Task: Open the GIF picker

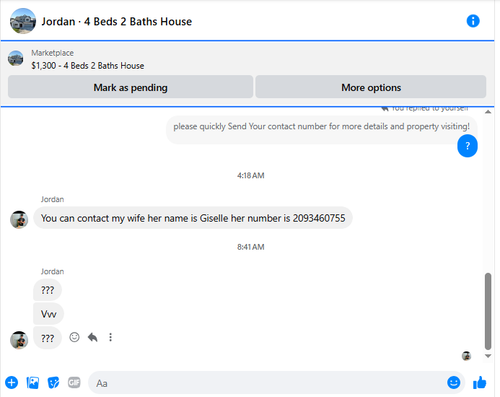Action: click(74, 382)
